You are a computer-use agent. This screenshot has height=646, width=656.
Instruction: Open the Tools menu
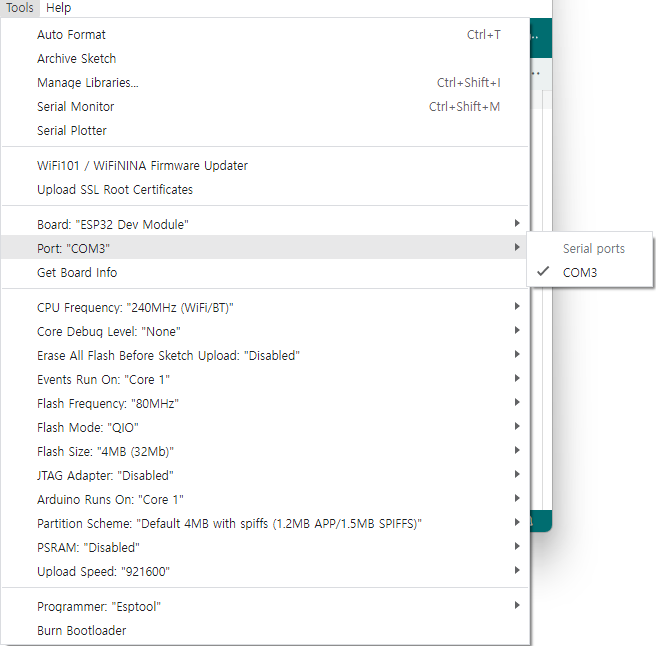coord(20,8)
